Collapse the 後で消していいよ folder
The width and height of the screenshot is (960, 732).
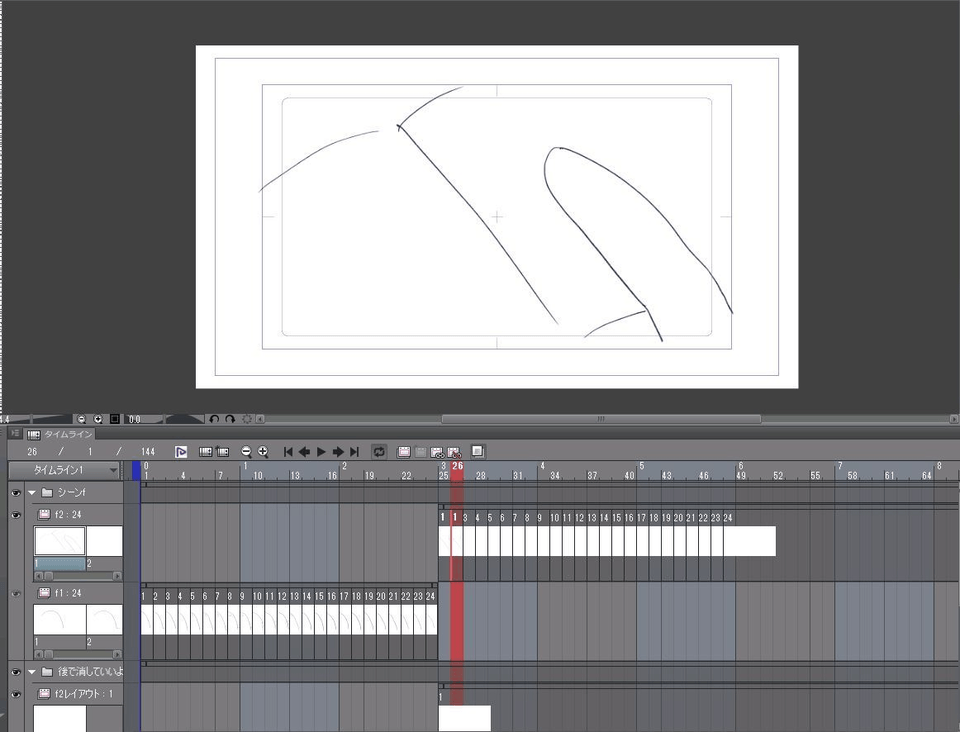pyautogui.click(x=32, y=672)
